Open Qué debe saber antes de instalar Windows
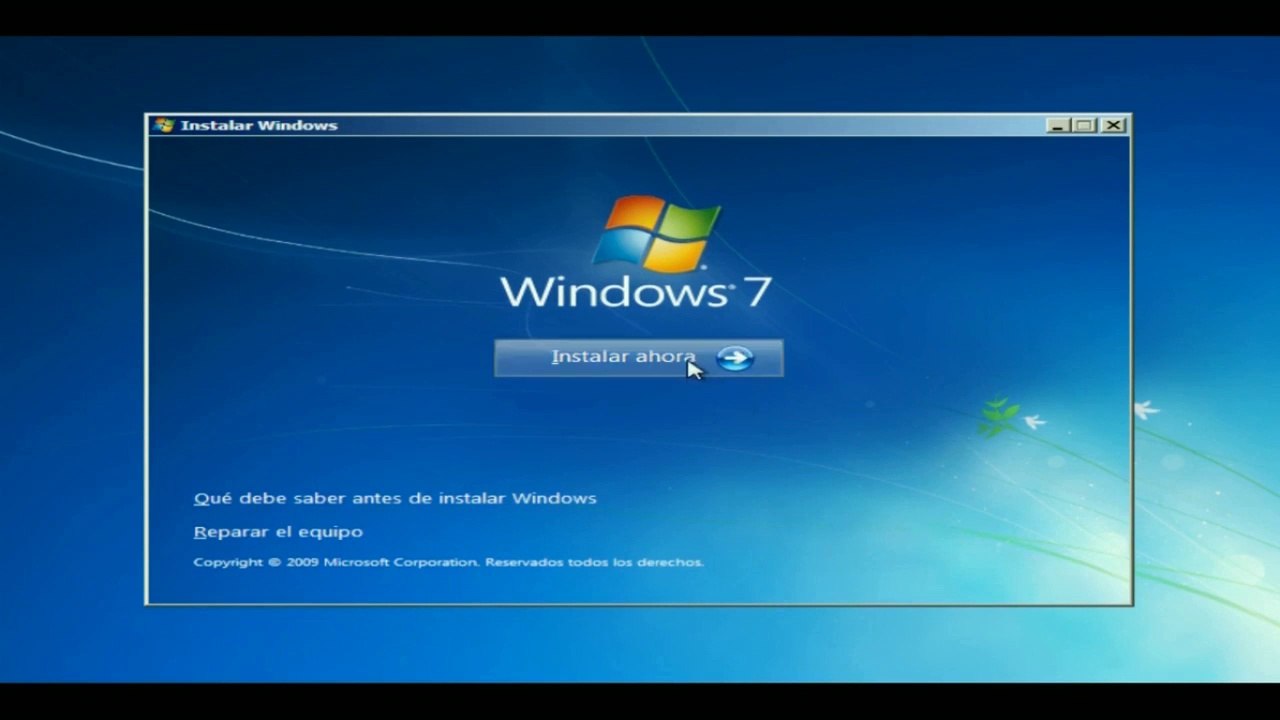The image size is (1280, 720). click(395, 498)
